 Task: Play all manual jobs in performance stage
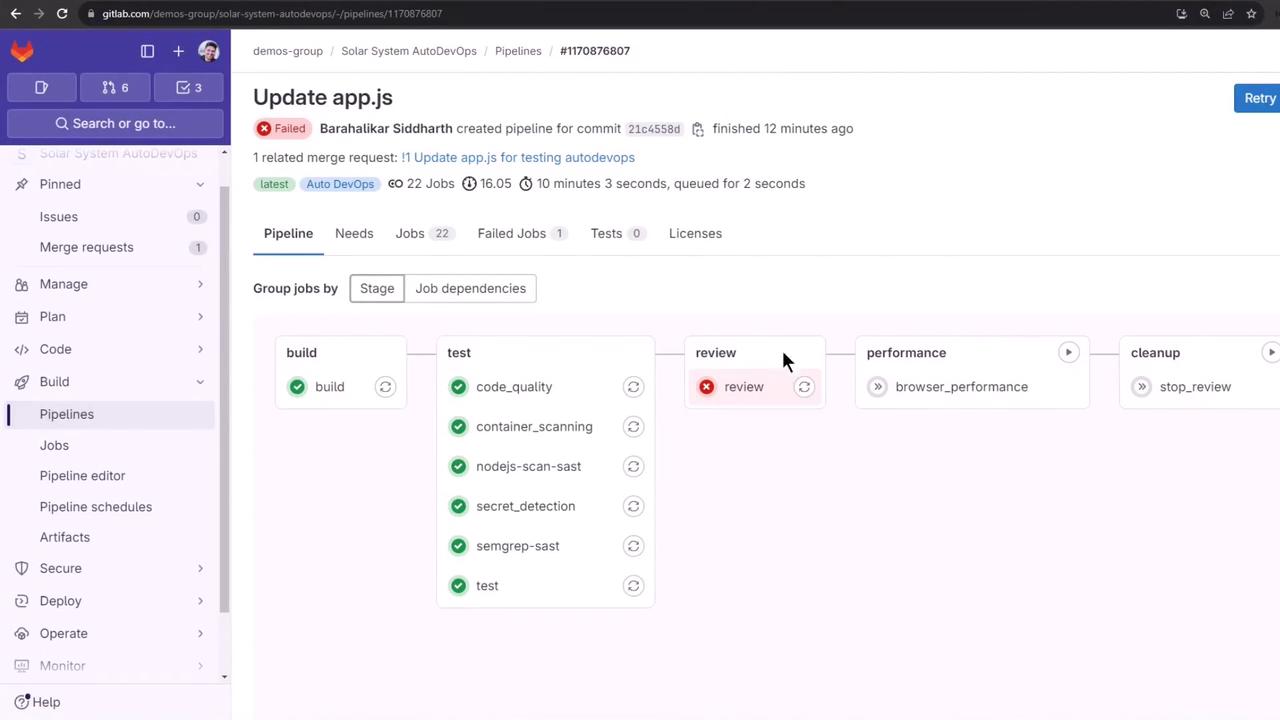(1068, 352)
